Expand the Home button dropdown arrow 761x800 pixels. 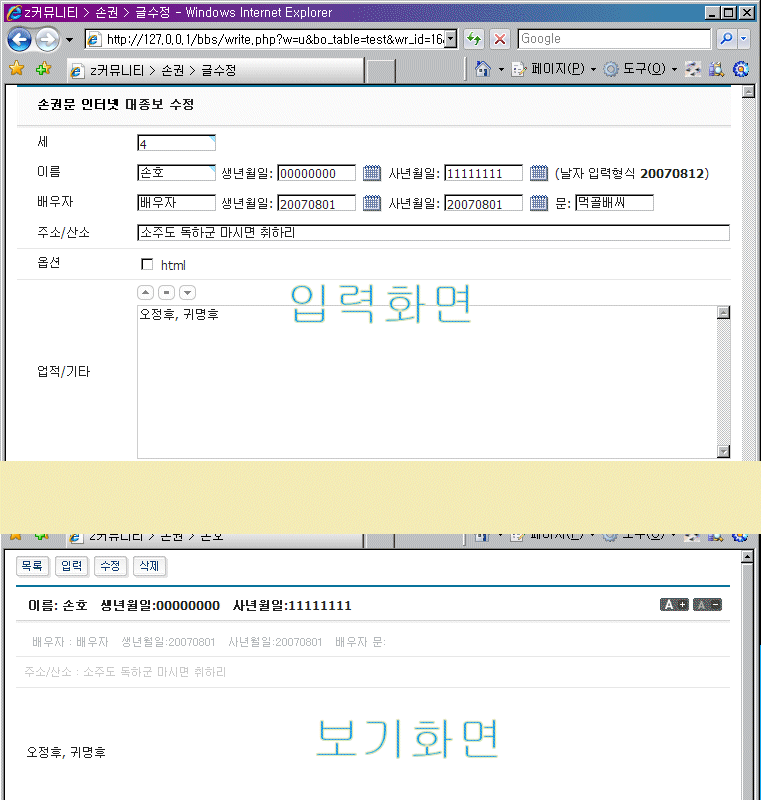(x=501, y=69)
